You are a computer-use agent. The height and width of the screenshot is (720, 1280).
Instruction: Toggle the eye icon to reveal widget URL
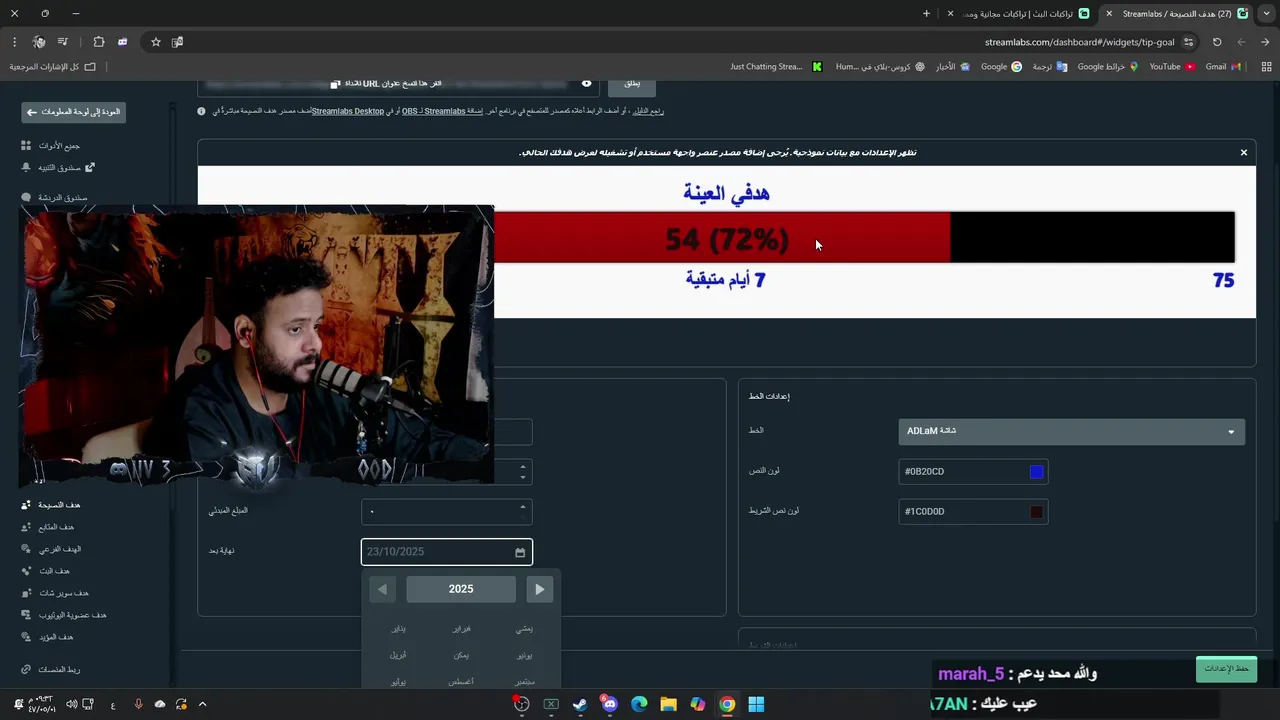[x=586, y=83]
